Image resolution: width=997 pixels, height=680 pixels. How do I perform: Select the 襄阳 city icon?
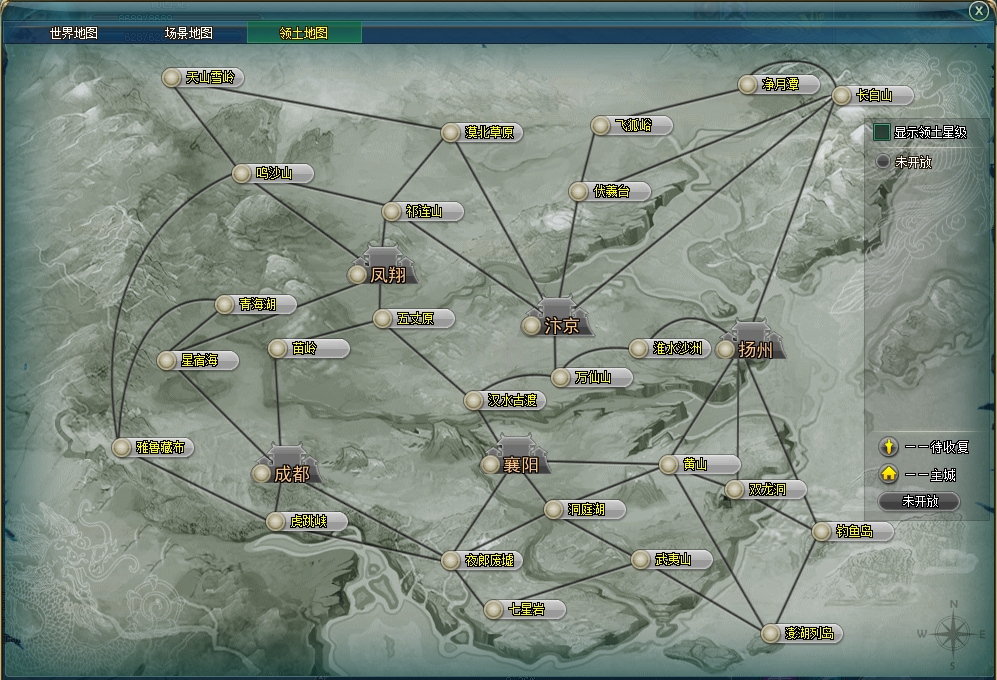pyautogui.click(x=514, y=457)
